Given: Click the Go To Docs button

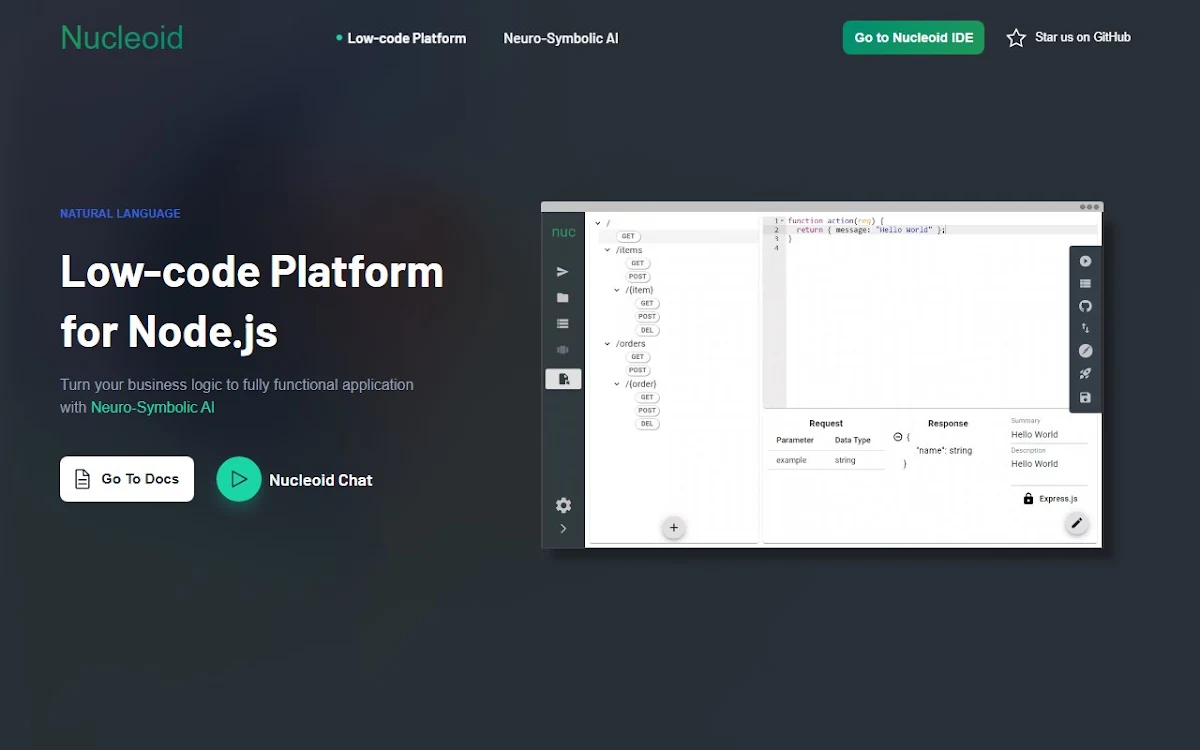Looking at the screenshot, I should [x=127, y=479].
